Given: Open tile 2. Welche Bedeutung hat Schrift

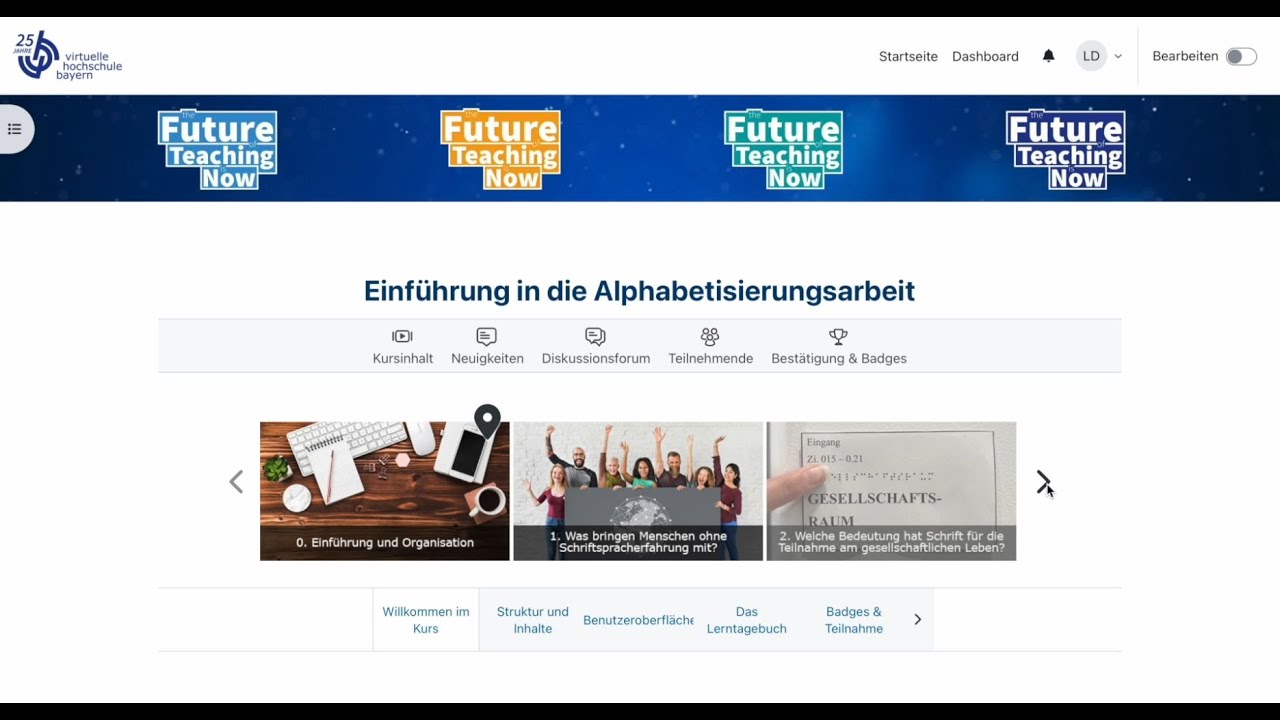Looking at the screenshot, I should 891,491.
